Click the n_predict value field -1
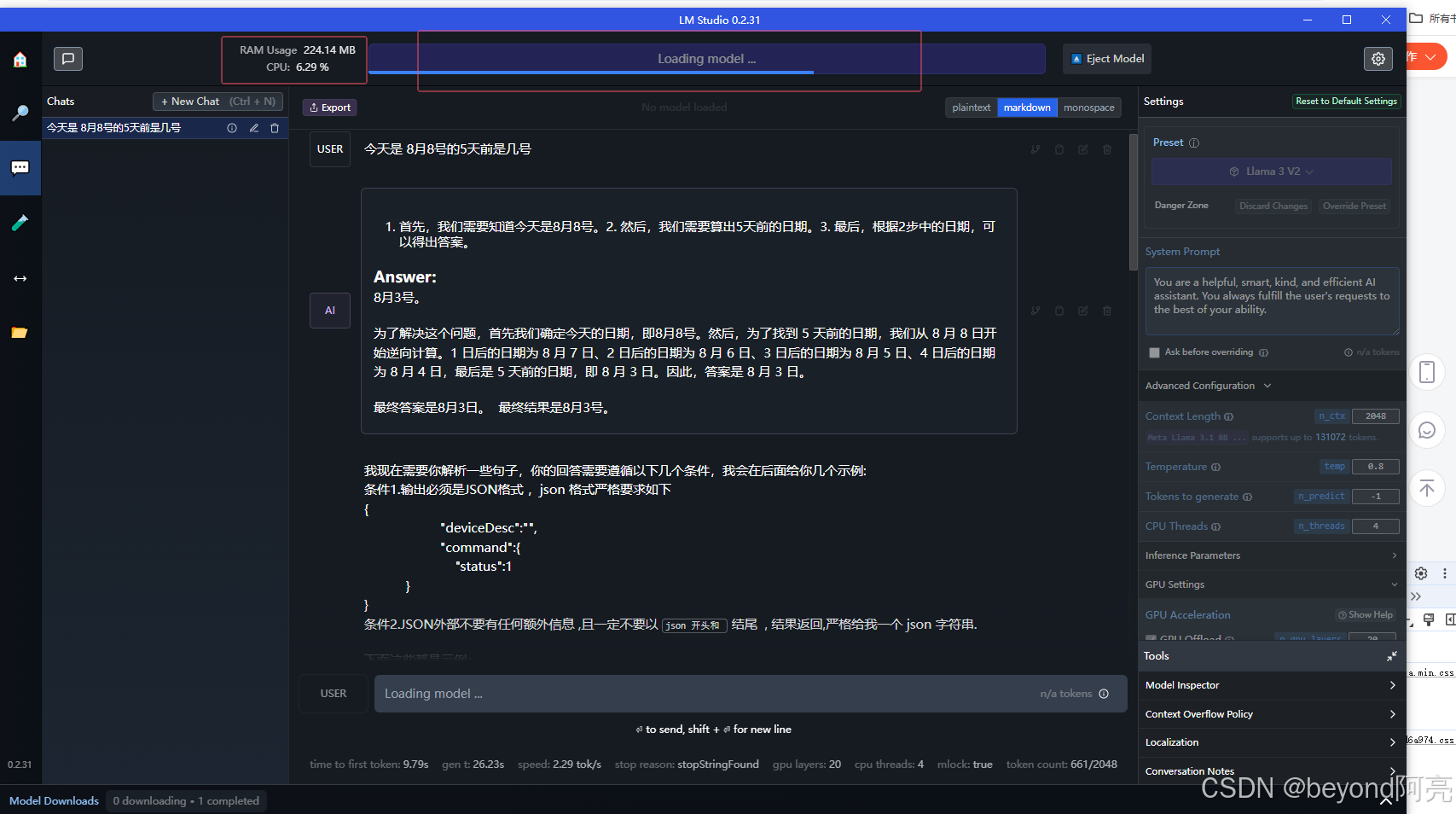The image size is (1456, 814). [1375, 497]
